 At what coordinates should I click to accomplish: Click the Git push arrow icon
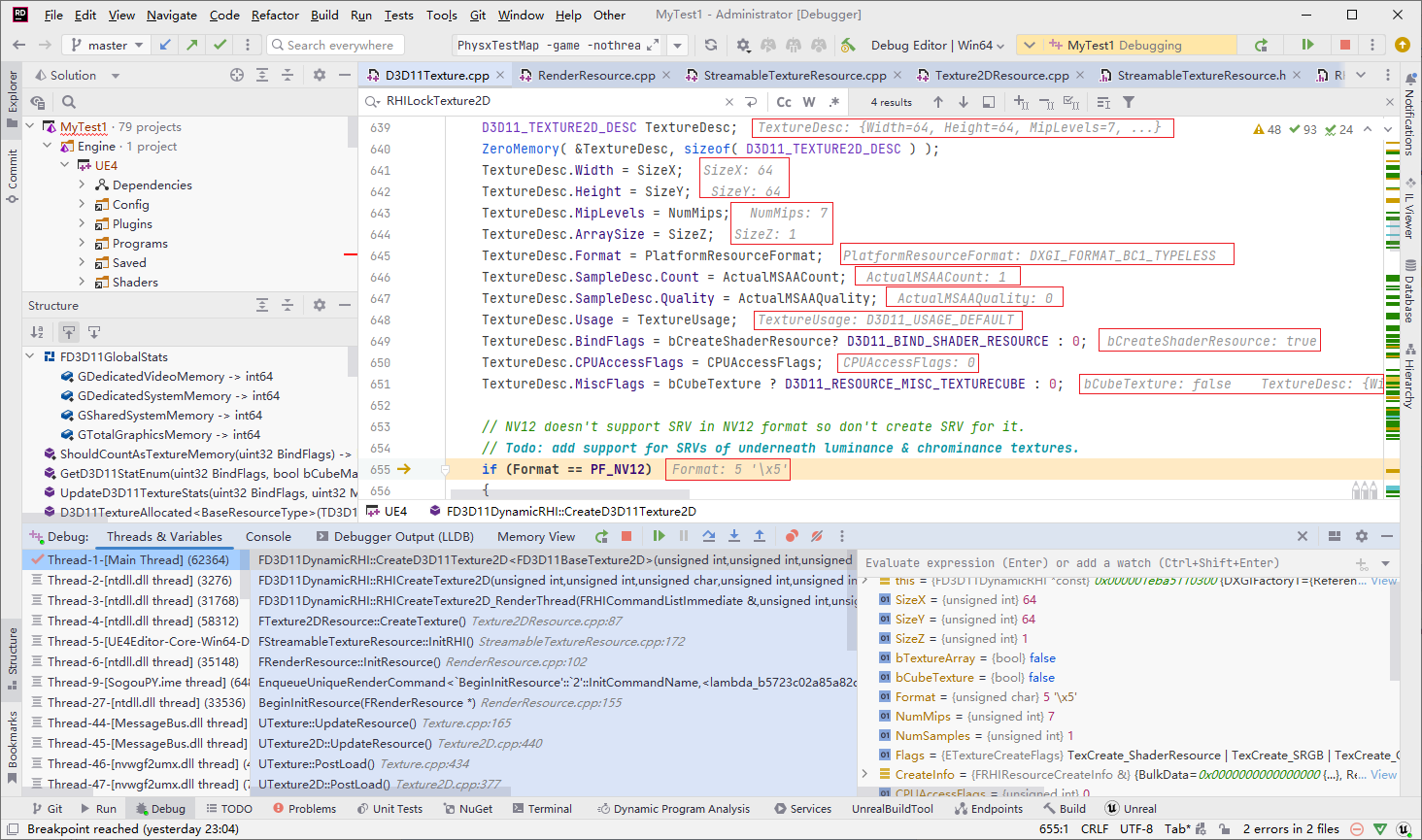tap(192, 45)
